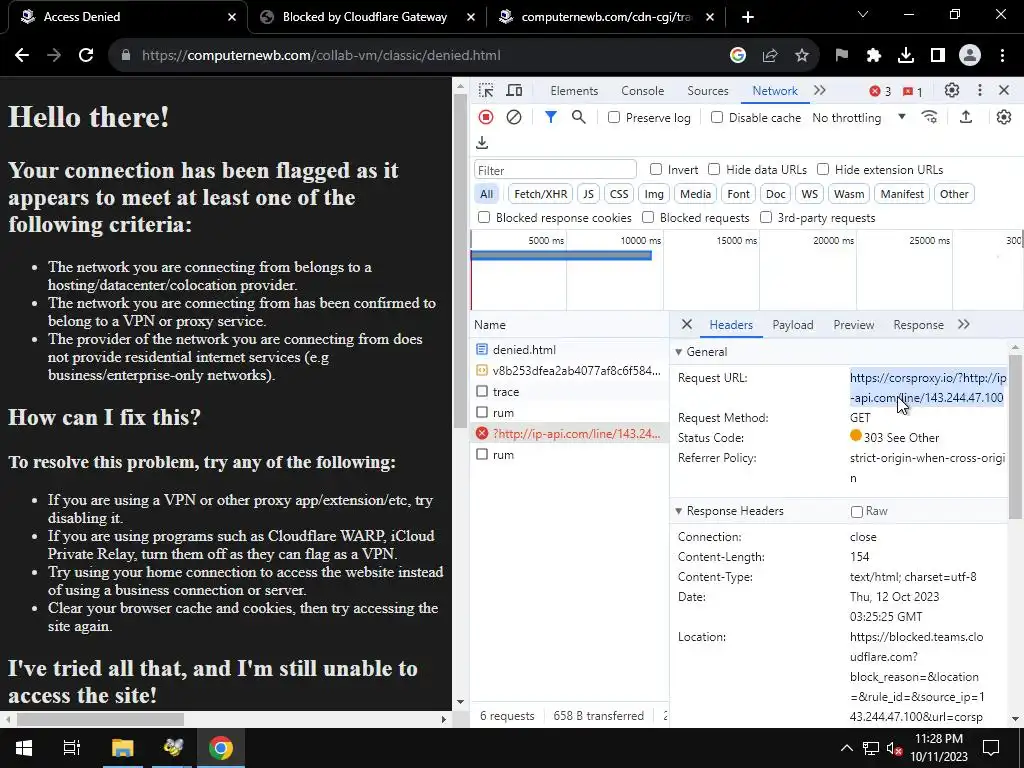Click the network Filter text field
This screenshot has height=768, width=1024.
pyautogui.click(x=555, y=170)
